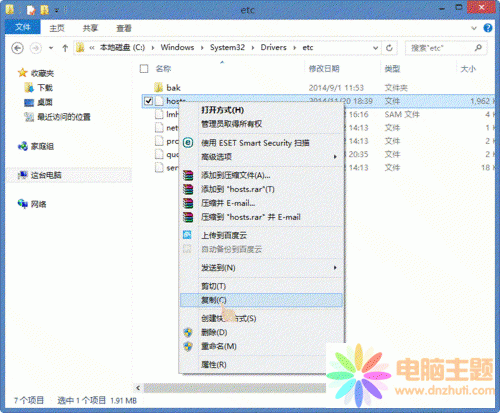Uncheck the hosts file checkbox
The image size is (500, 413).
pos(148,101)
